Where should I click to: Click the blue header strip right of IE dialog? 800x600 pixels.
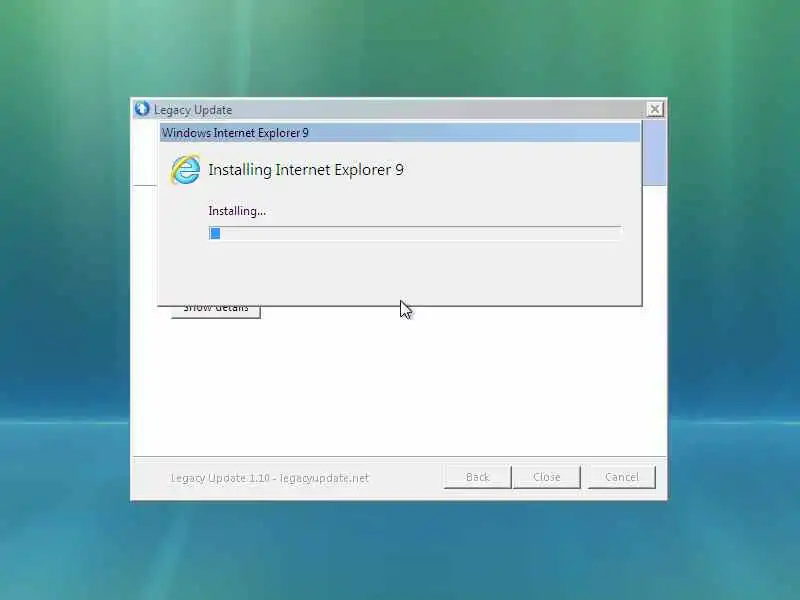(x=654, y=152)
